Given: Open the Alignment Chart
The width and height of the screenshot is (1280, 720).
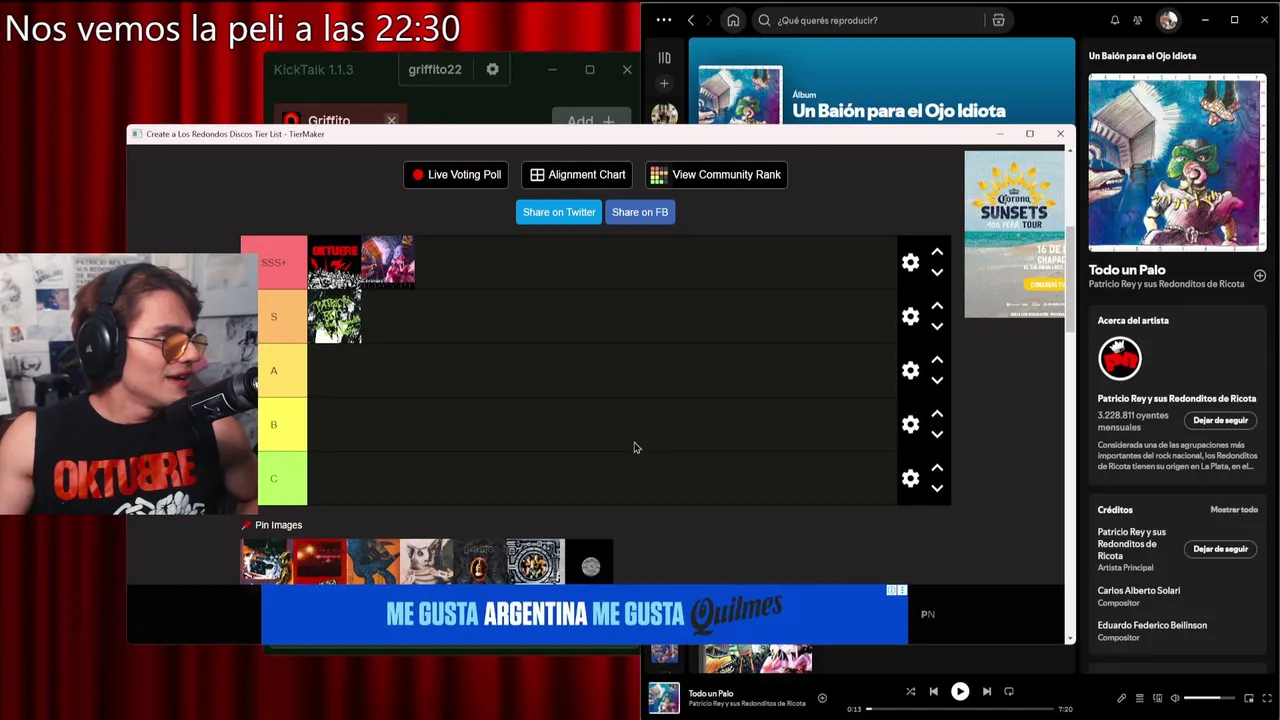Looking at the screenshot, I should pyautogui.click(x=577, y=175).
